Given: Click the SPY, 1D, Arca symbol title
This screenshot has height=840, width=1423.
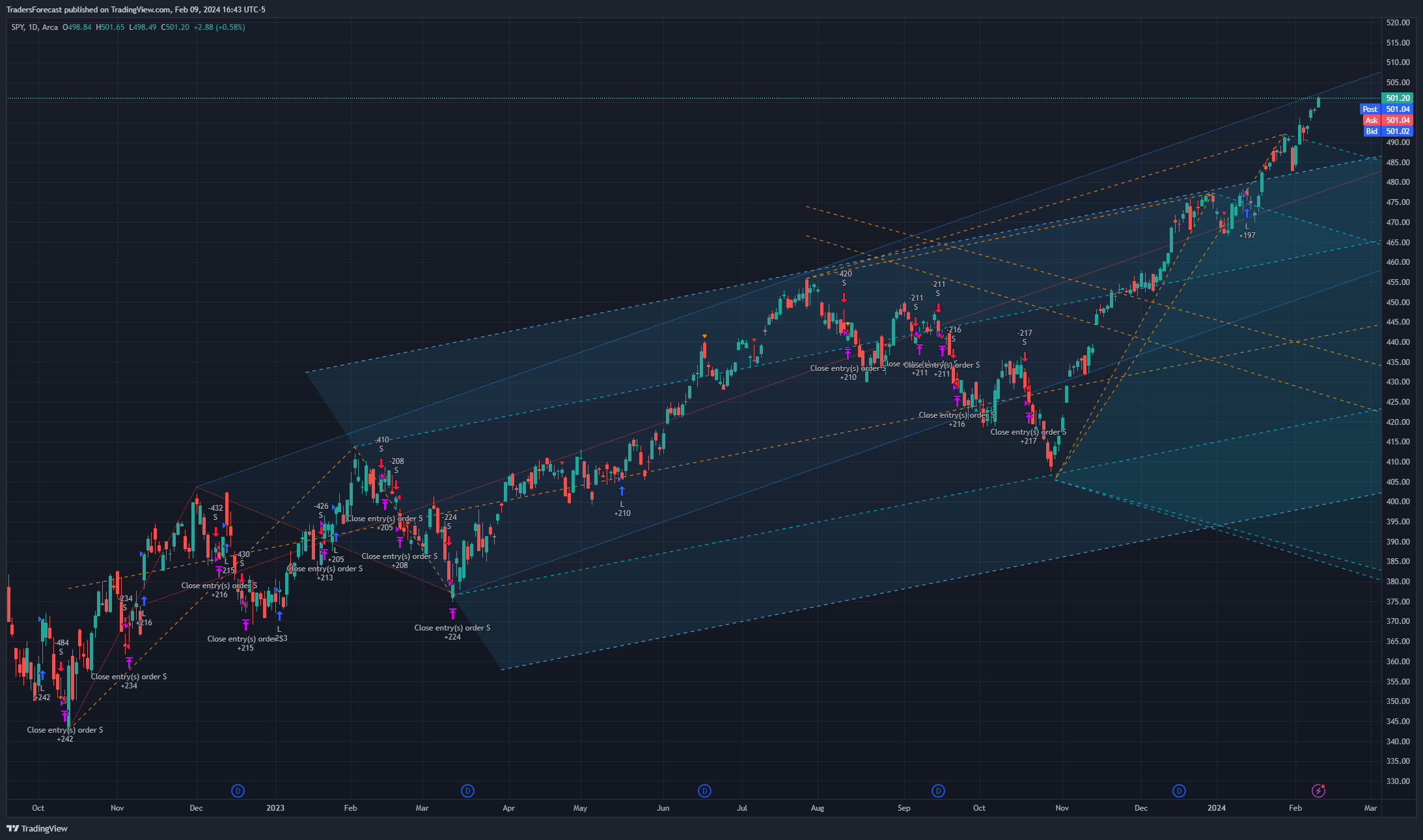Looking at the screenshot, I should [35, 27].
